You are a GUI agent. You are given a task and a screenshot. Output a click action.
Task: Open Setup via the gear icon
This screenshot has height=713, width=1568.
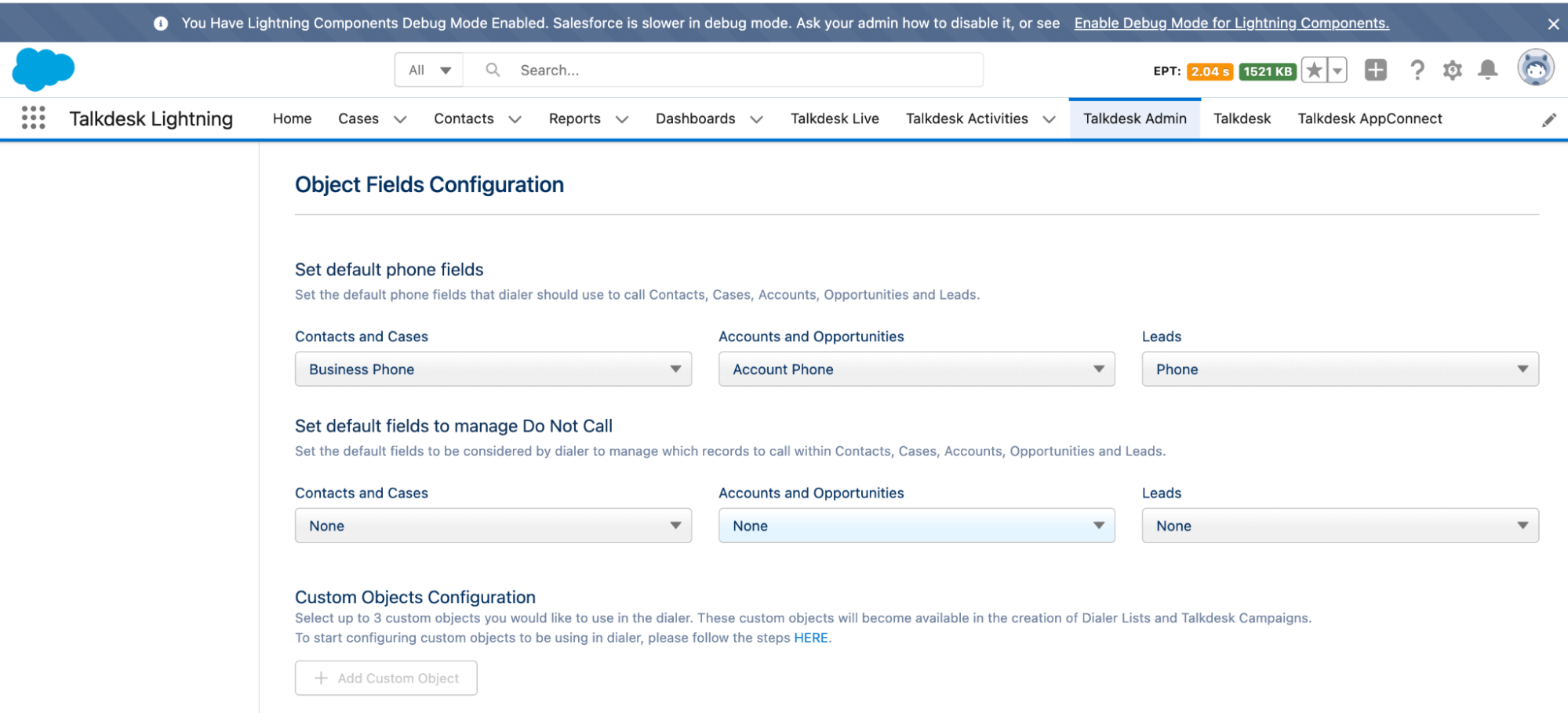[1452, 70]
